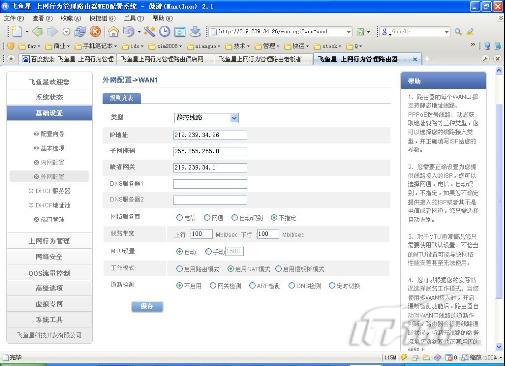
Task: Click the 保存 save button
Action: pyautogui.click(x=147, y=307)
